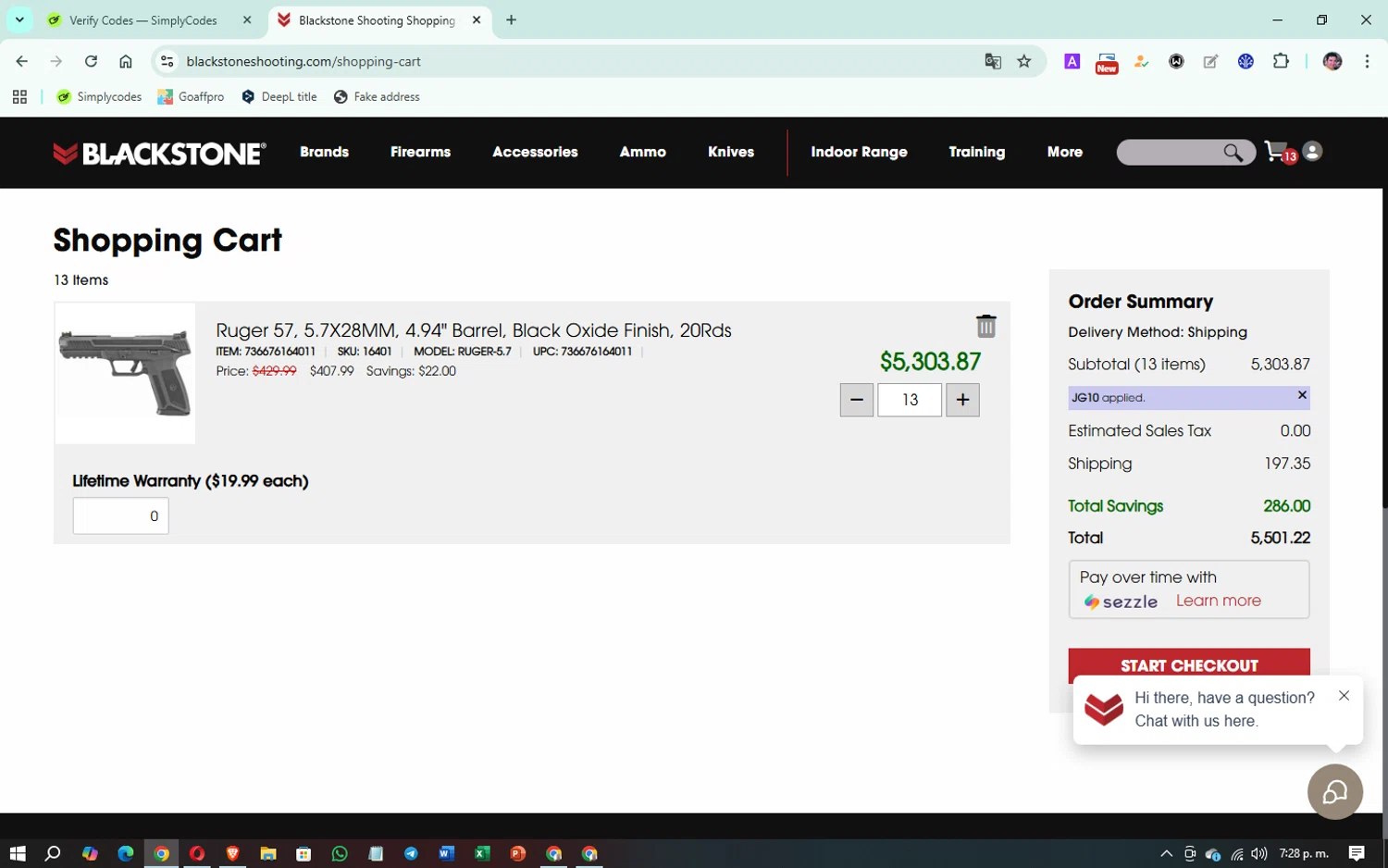Open Telegram from the taskbar
The height and width of the screenshot is (868, 1388).
[x=411, y=853]
